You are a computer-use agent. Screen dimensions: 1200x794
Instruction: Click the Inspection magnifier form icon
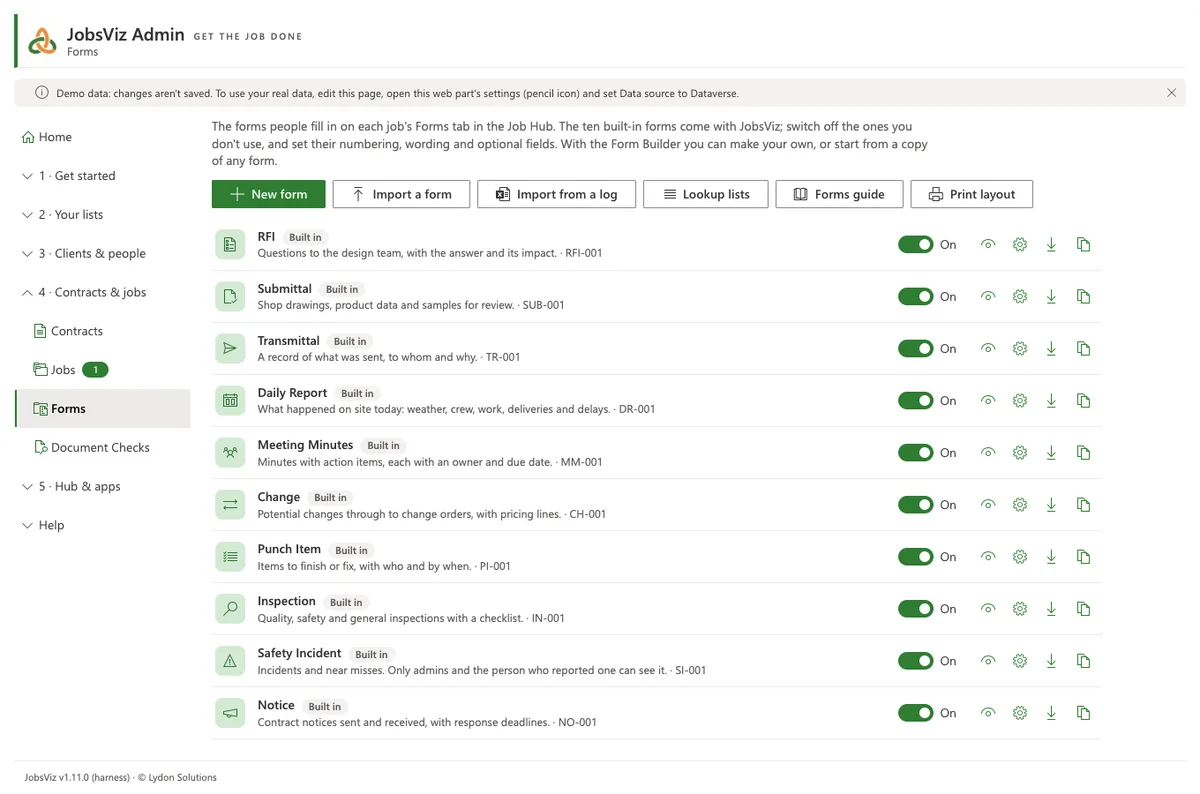coord(230,608)
